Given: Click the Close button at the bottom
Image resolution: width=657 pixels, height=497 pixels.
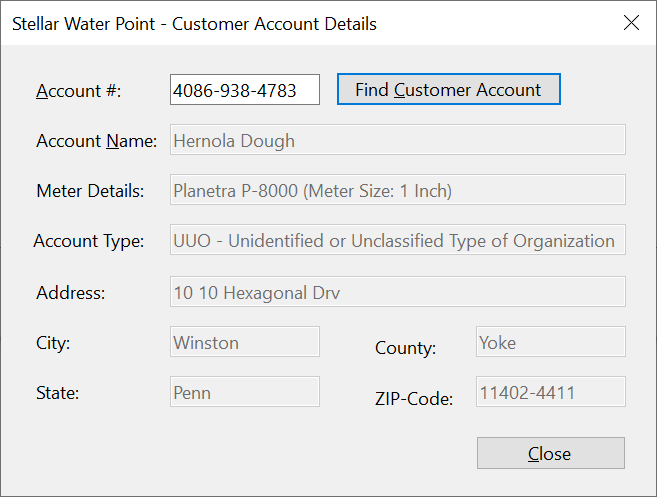Looking at the screenshot, I should (551, 453).
